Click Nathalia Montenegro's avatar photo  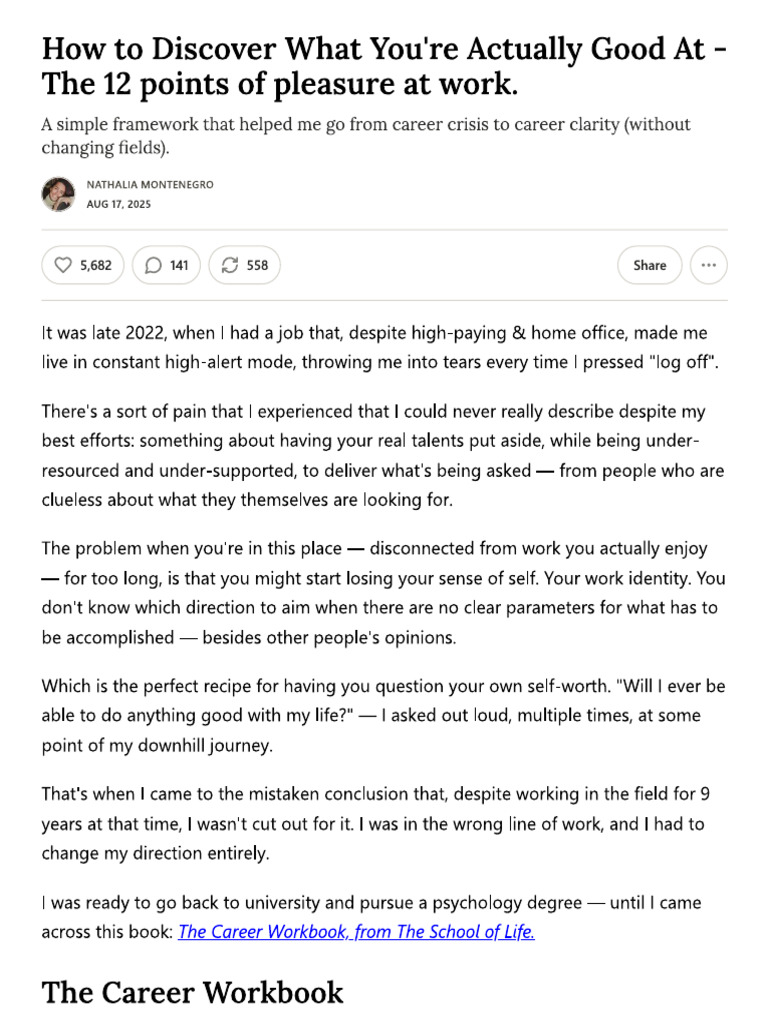click(x=58, y=194)
